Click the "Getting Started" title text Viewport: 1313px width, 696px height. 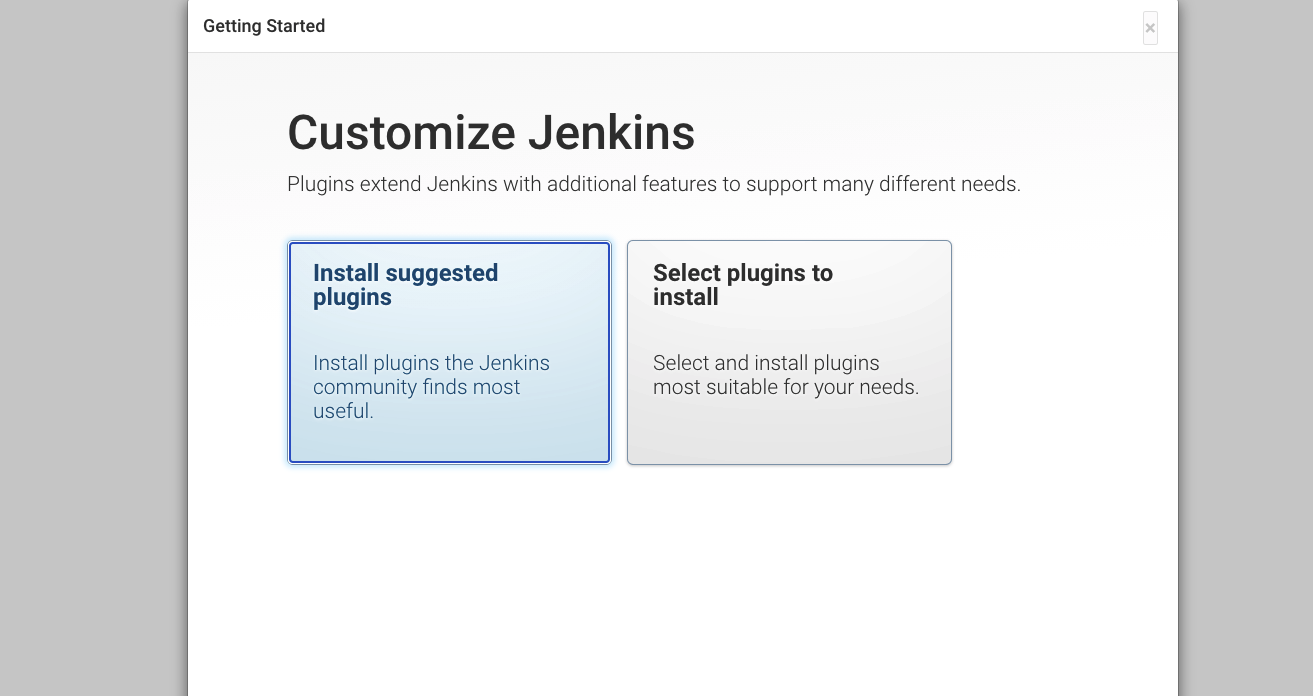pyautogui.click(x=264, y=26)
